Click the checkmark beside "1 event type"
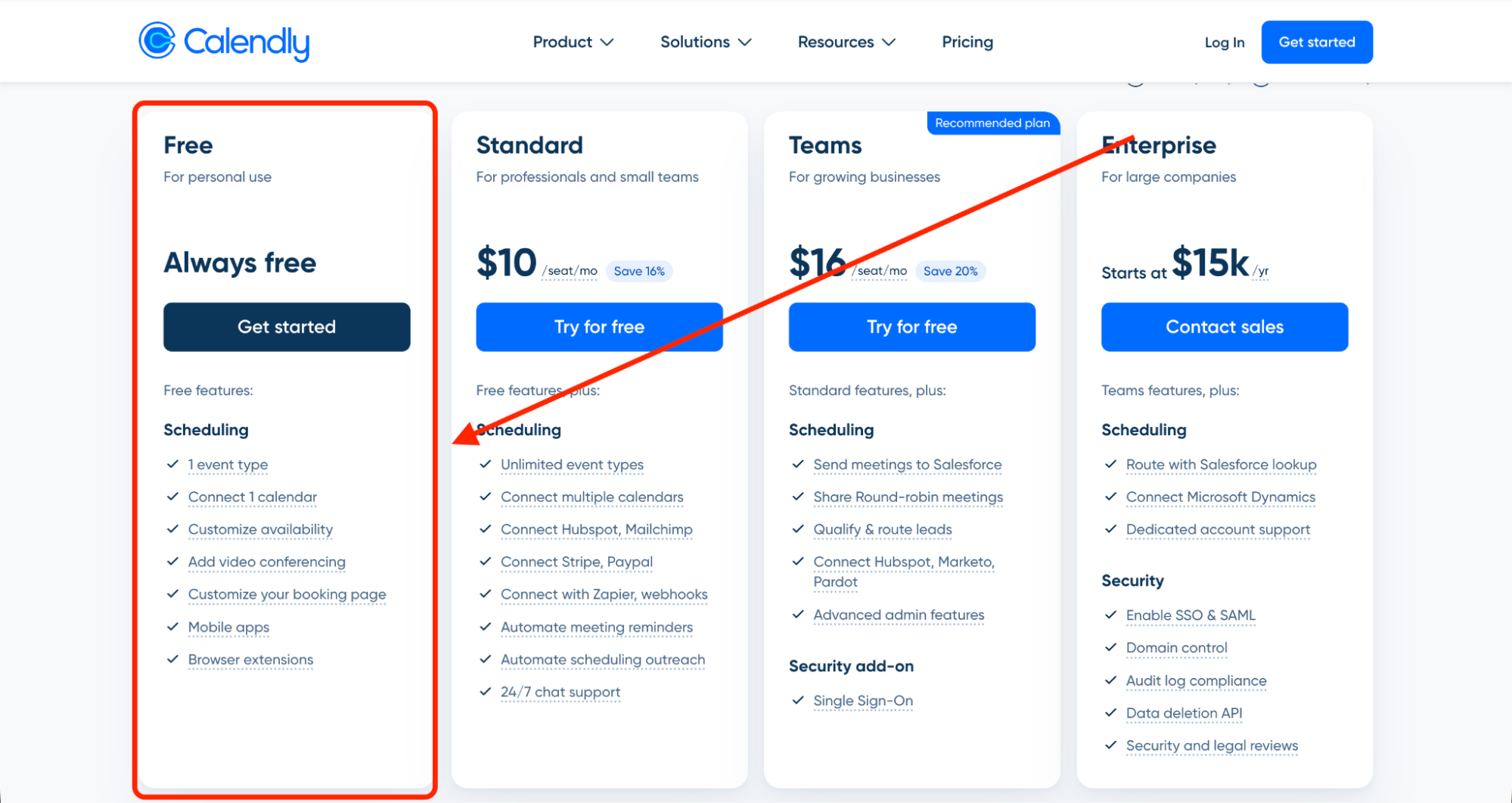This screenshot has height=803, width=1512. click(x=172, y=465)
